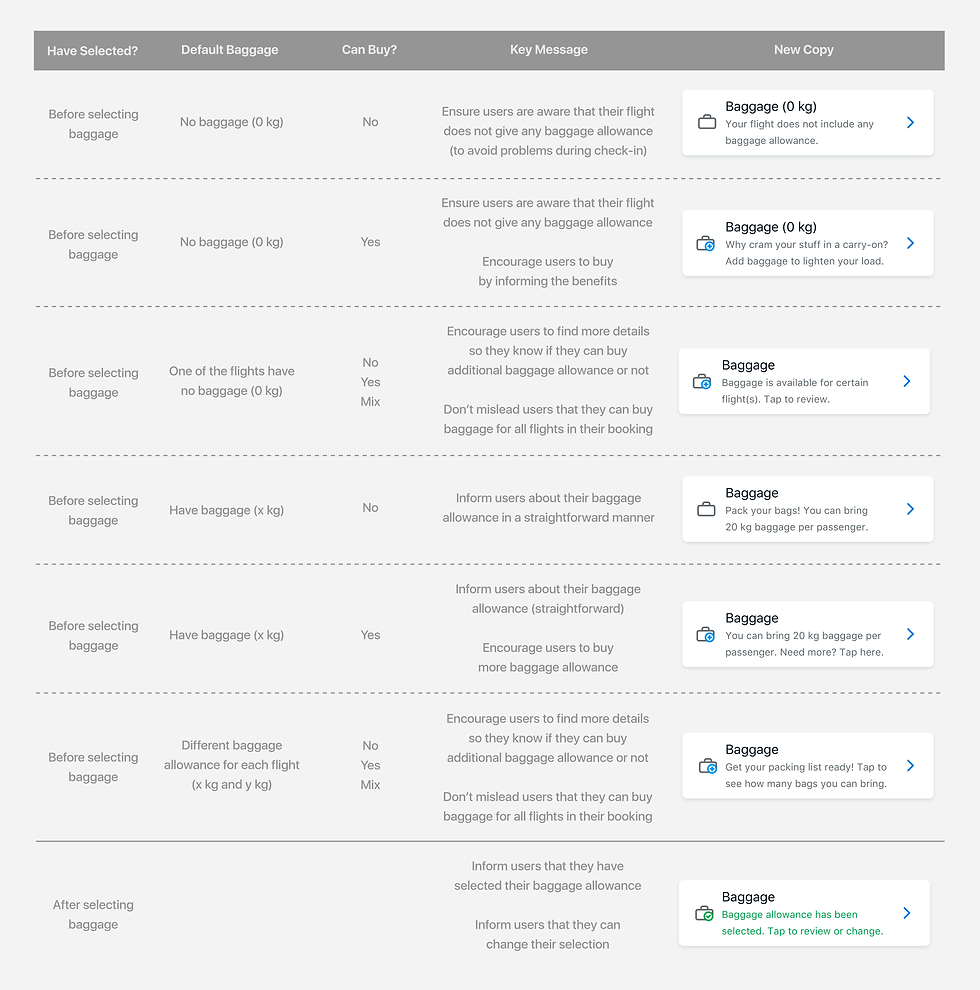The width and height of the screenshot is (980, 990).
Task: Open chevron on 'Why cram your stuff' card
Action: tap(910, 243)
